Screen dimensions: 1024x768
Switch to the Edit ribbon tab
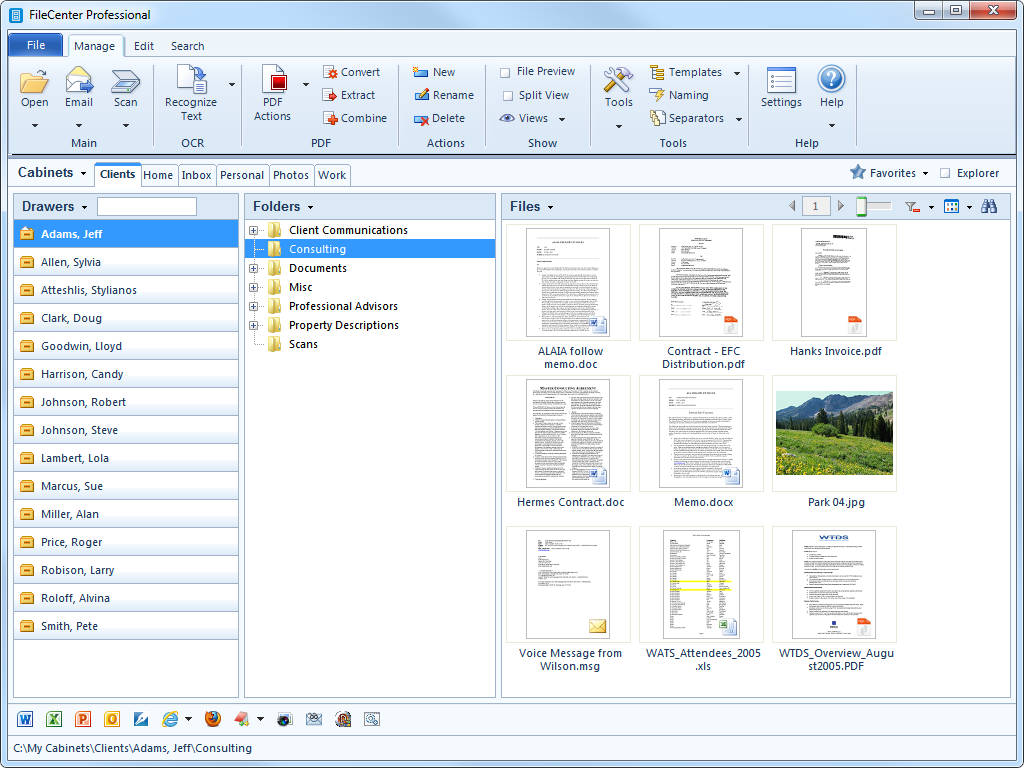(x=144, y=46)
